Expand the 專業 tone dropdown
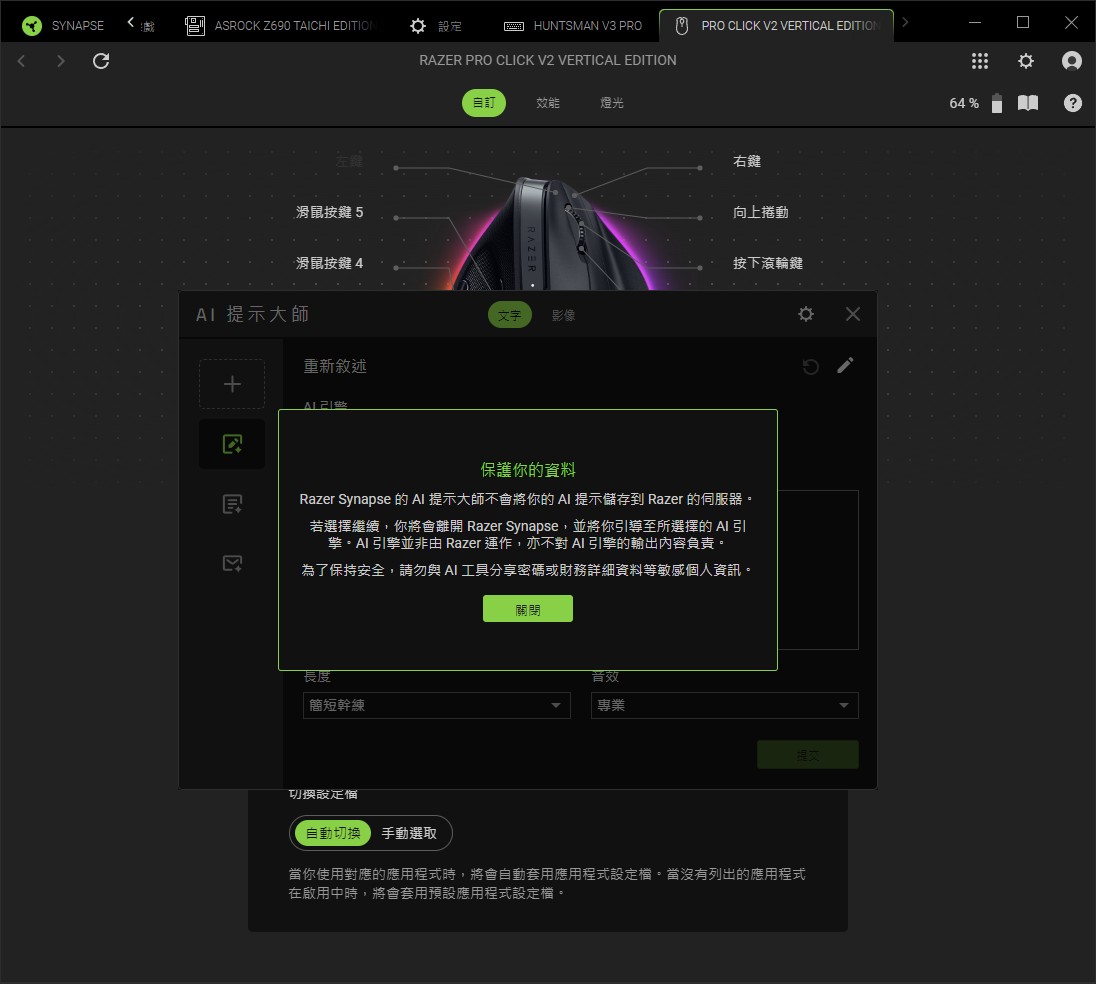 (x=724, y=705)
